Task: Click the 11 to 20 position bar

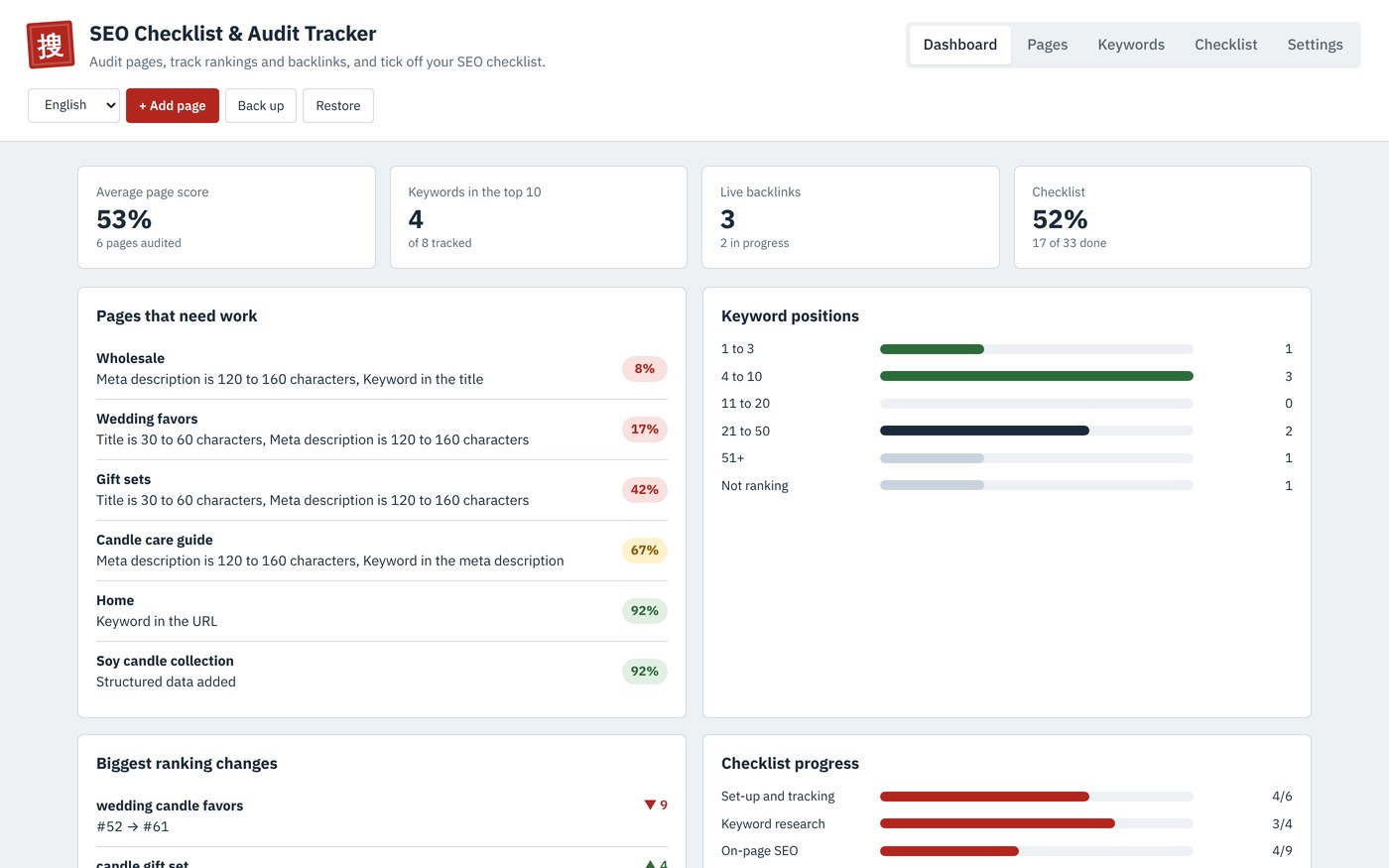Action: pyautogui.click(x=1037, y=404)
